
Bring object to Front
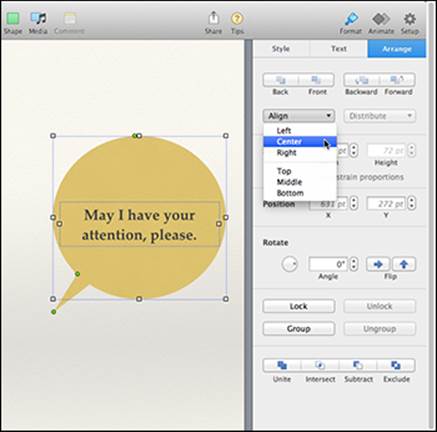pos(316,80)
